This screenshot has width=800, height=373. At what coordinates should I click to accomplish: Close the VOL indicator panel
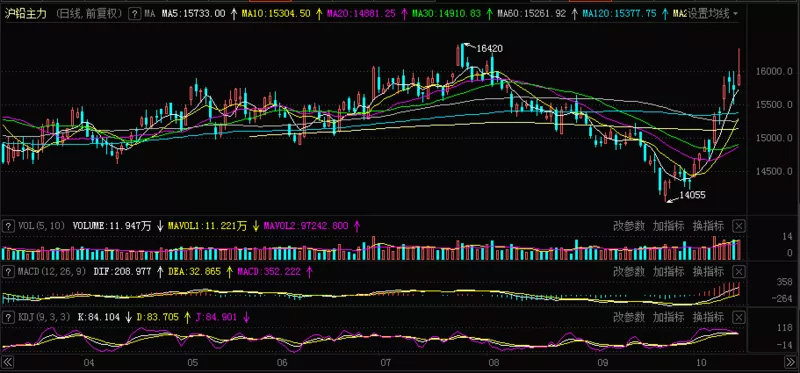tap(739, 226)
